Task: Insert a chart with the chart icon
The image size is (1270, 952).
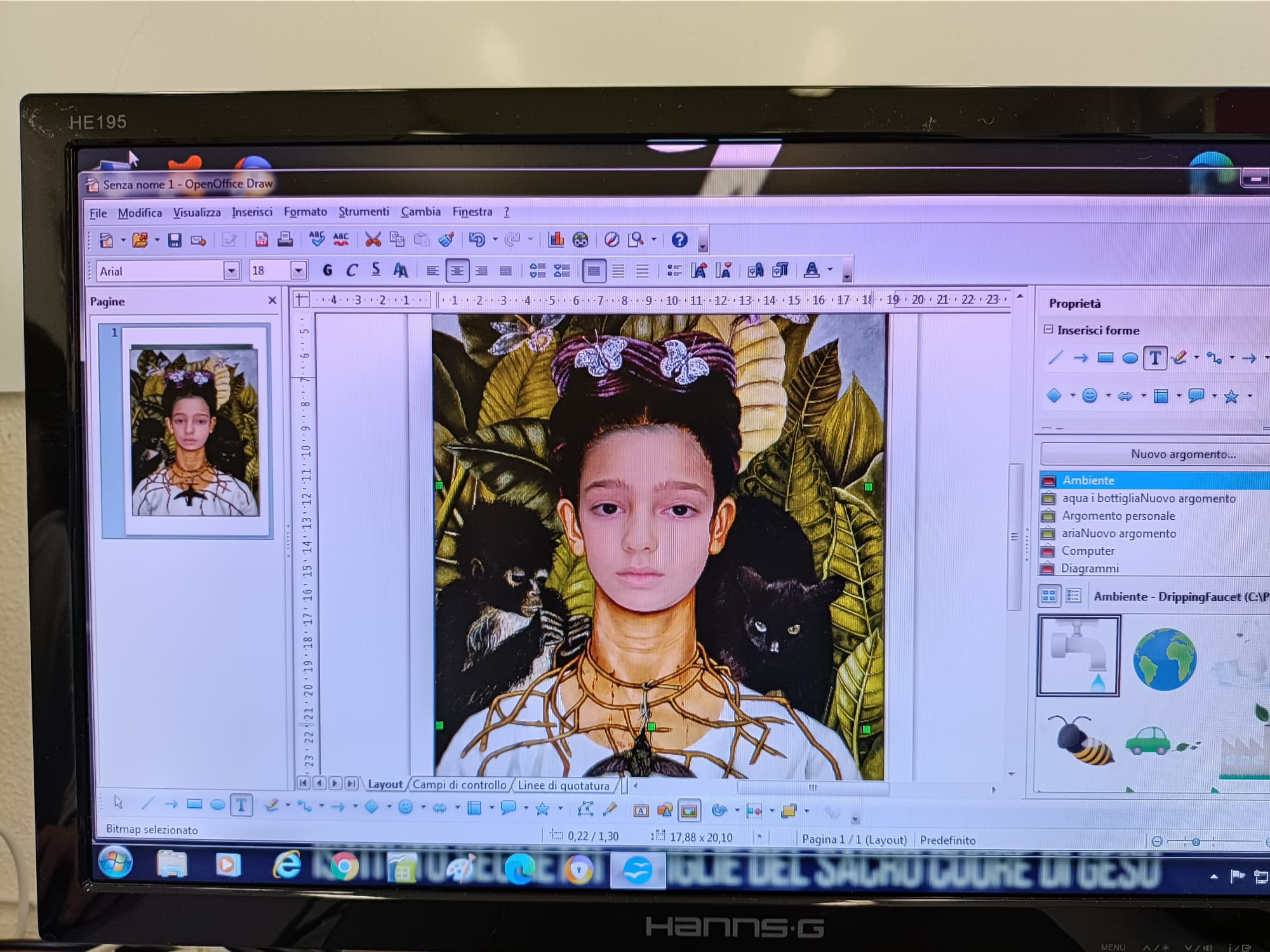Action: tap(556, 239)
